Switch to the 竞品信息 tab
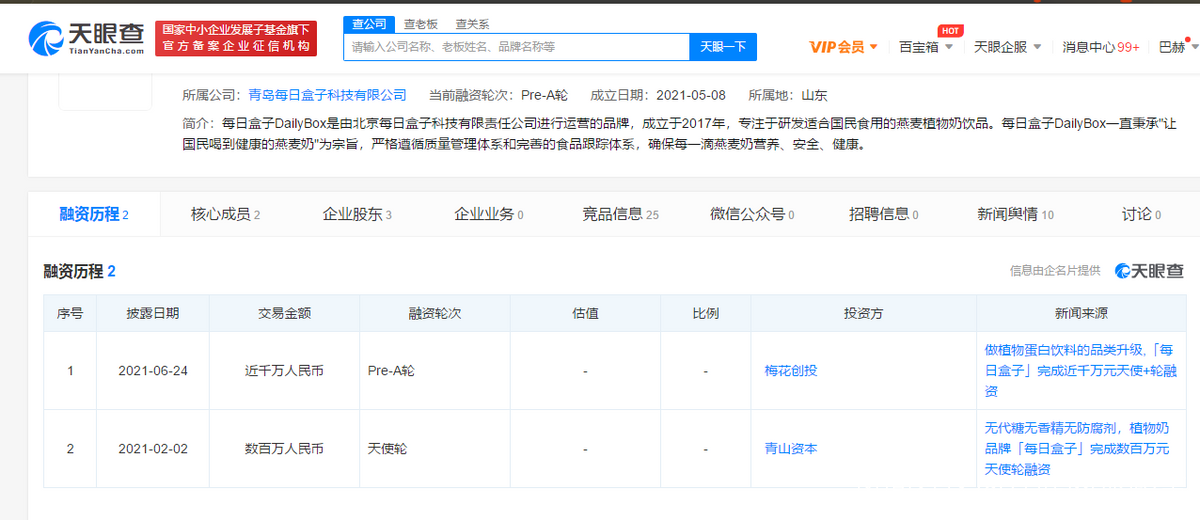1200x520 pixels. coord(620,214)
